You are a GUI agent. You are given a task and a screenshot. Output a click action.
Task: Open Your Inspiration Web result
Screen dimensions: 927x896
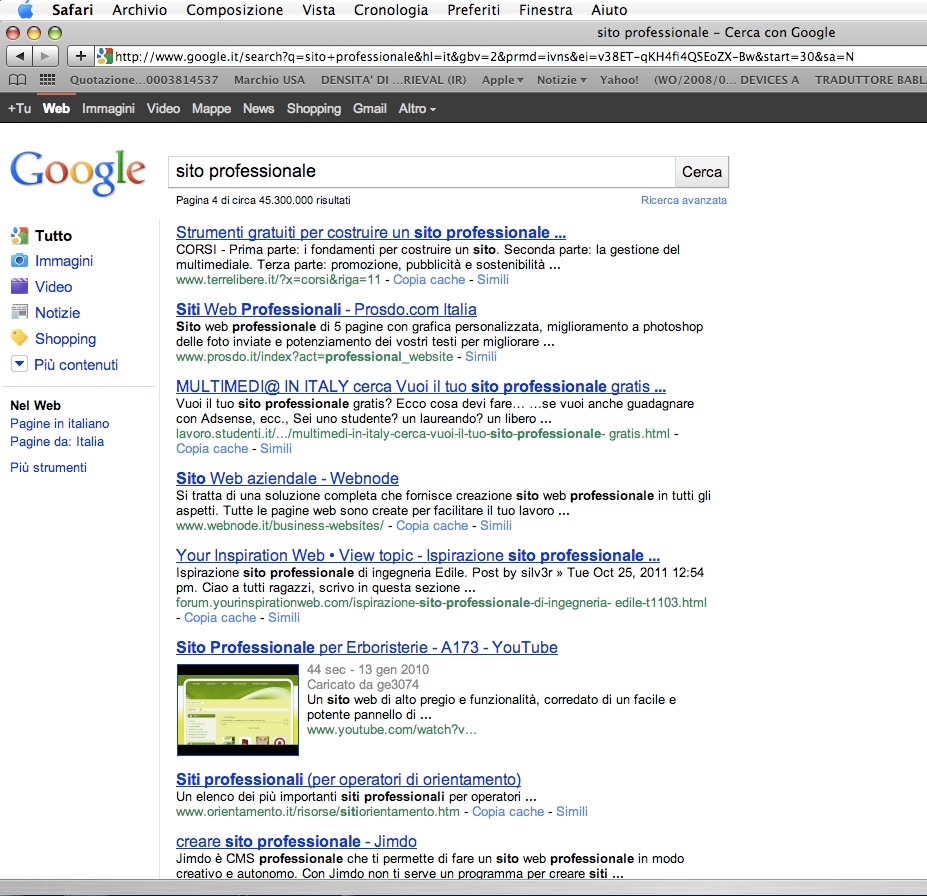pos(418,556)
